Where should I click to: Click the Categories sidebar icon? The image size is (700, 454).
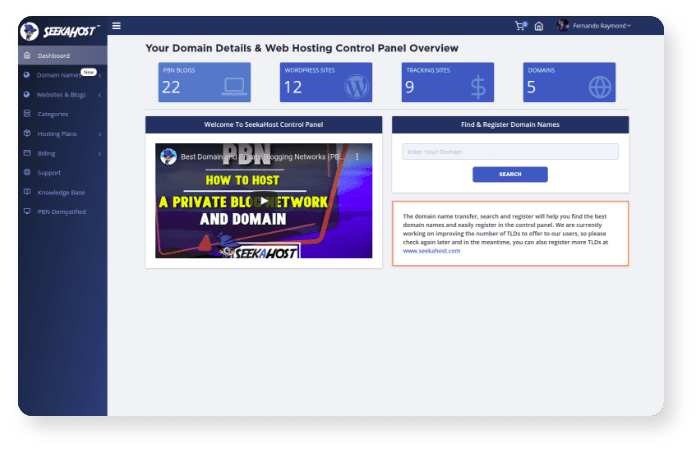(x=27, y=114)
